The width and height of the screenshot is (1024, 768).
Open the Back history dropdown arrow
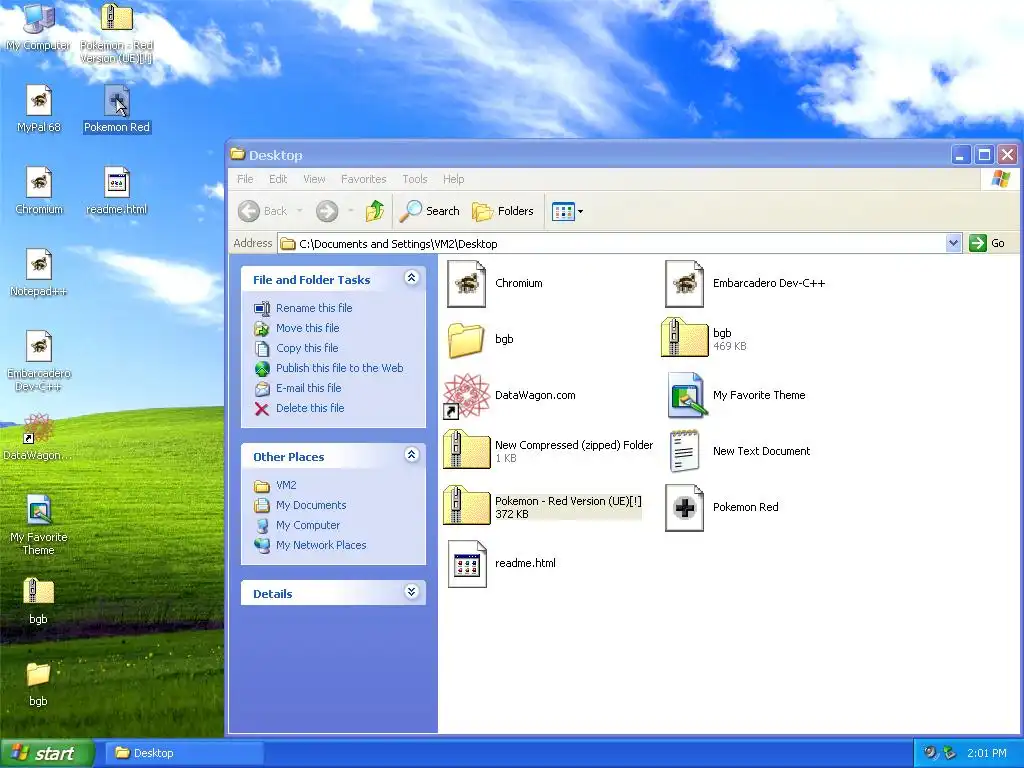[300, 211]
